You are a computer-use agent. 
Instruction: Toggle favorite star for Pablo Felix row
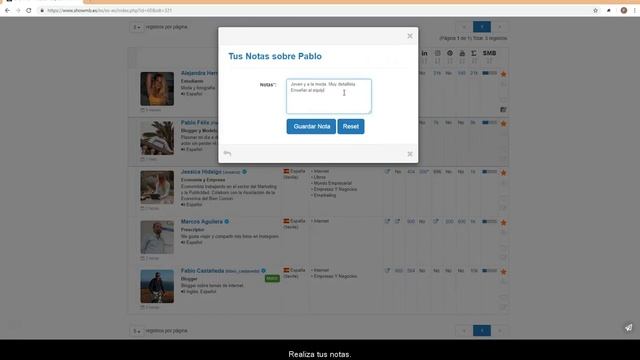pos(504,123)
